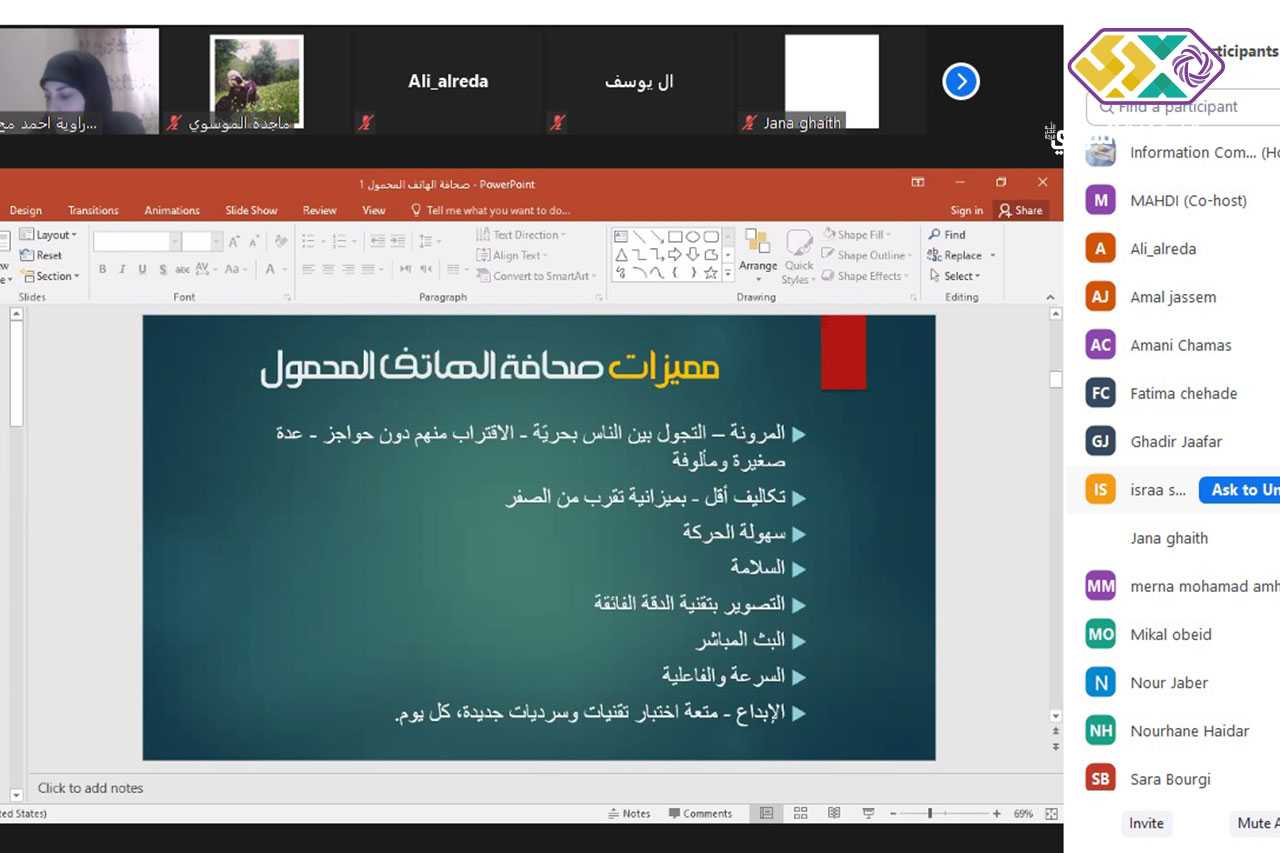The image size is (1280, 853).
Task: Show next video participants with arrow
Action: click(x=960, y=81)
